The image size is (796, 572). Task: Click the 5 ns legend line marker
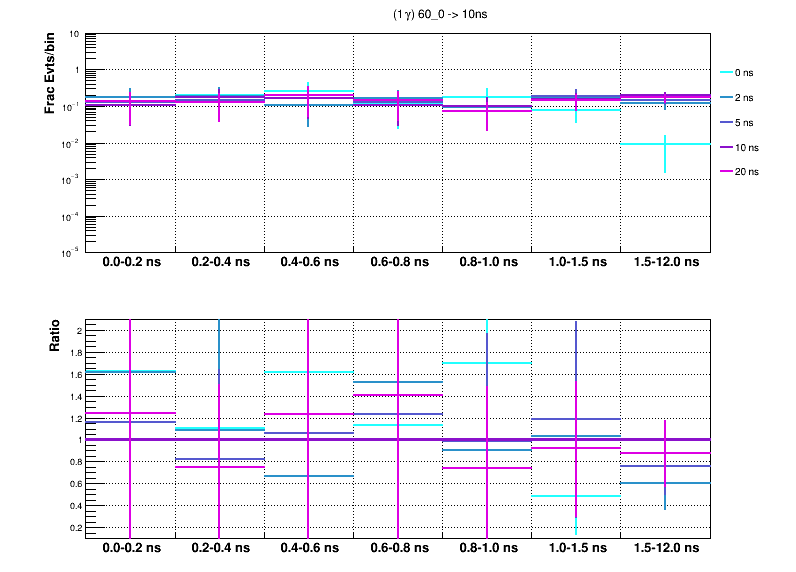[727, 122]
